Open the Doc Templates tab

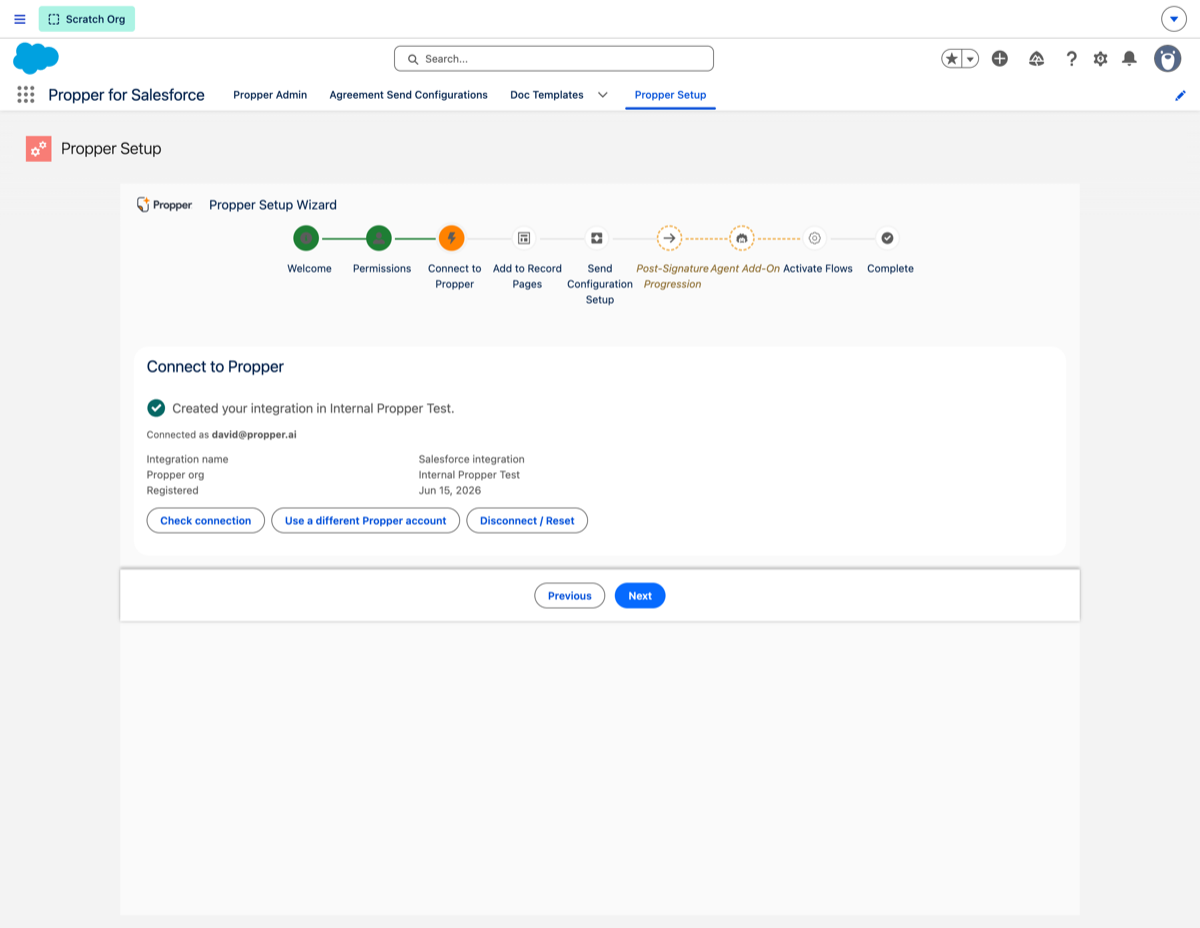[547, 95]
